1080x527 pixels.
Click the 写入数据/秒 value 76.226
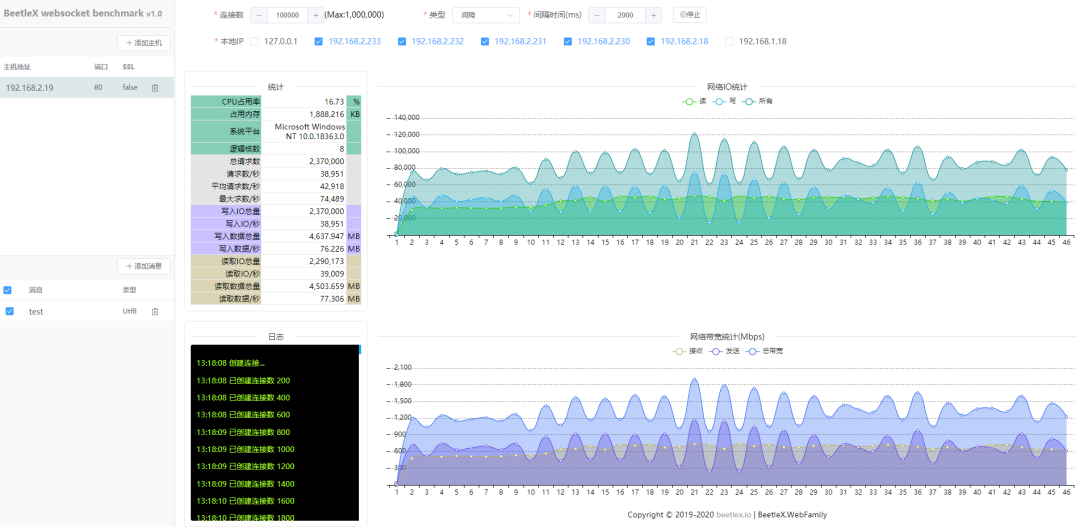pos(332,249)
